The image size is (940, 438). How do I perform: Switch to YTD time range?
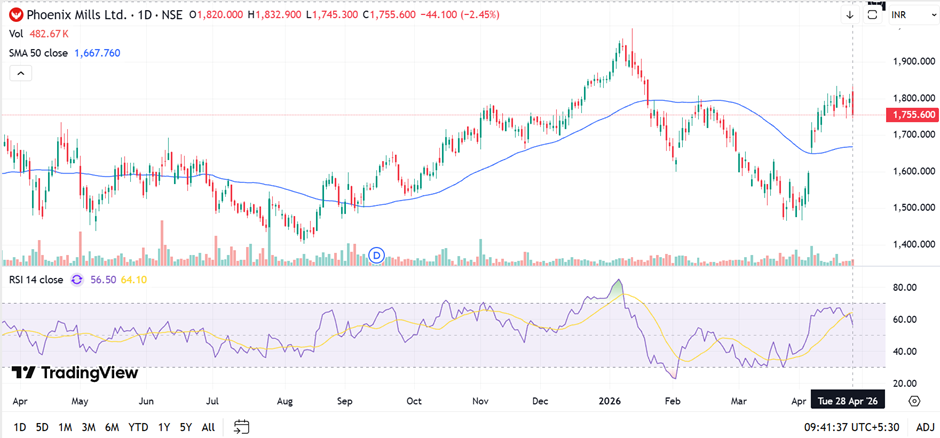click(140, 427)
